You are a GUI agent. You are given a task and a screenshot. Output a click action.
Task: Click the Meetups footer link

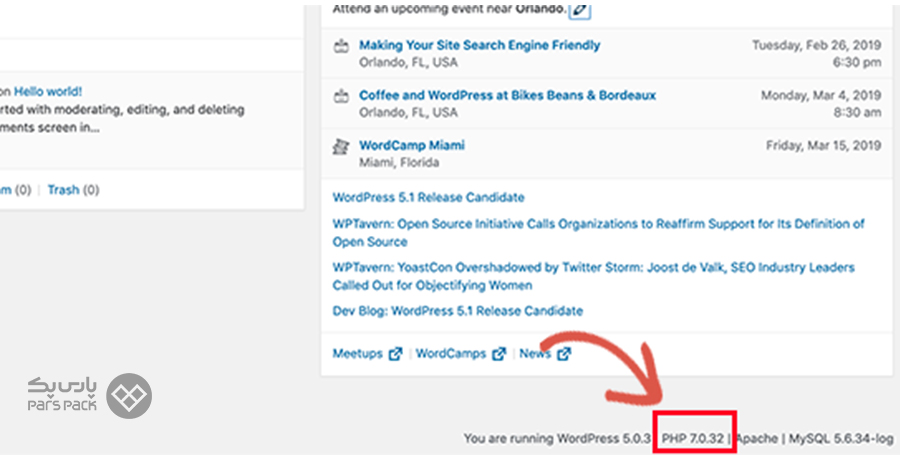[x=357, y=353]
